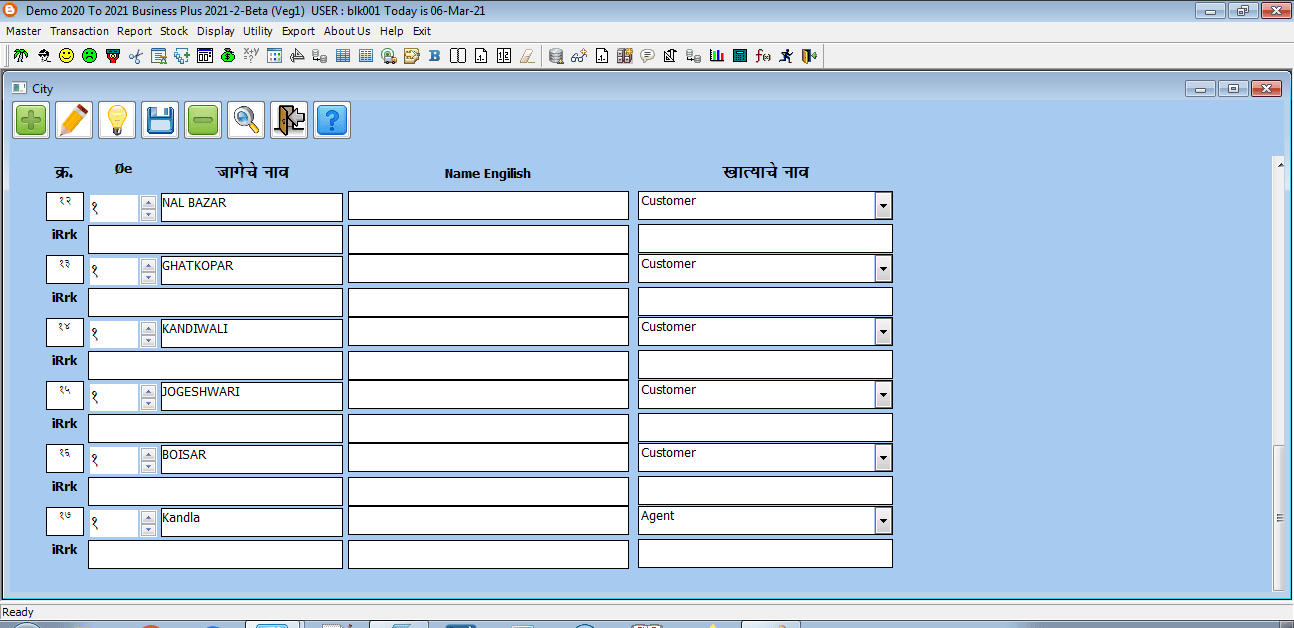
Task: Increment the spinner up arrow beside GHATKOPAR
Action: [149, 265]
